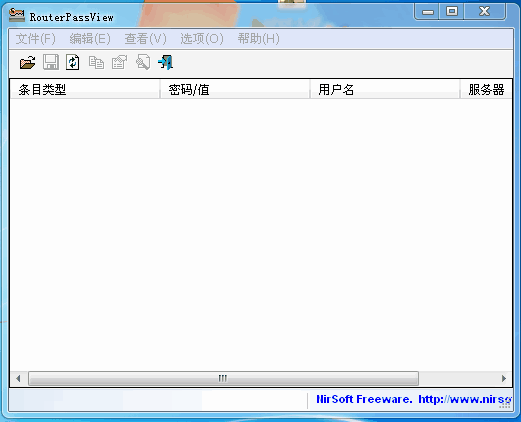The width and height of the screenshot is (521, 422).
Task: Open router file with folder icon
Action: click(x=27, y=62)
